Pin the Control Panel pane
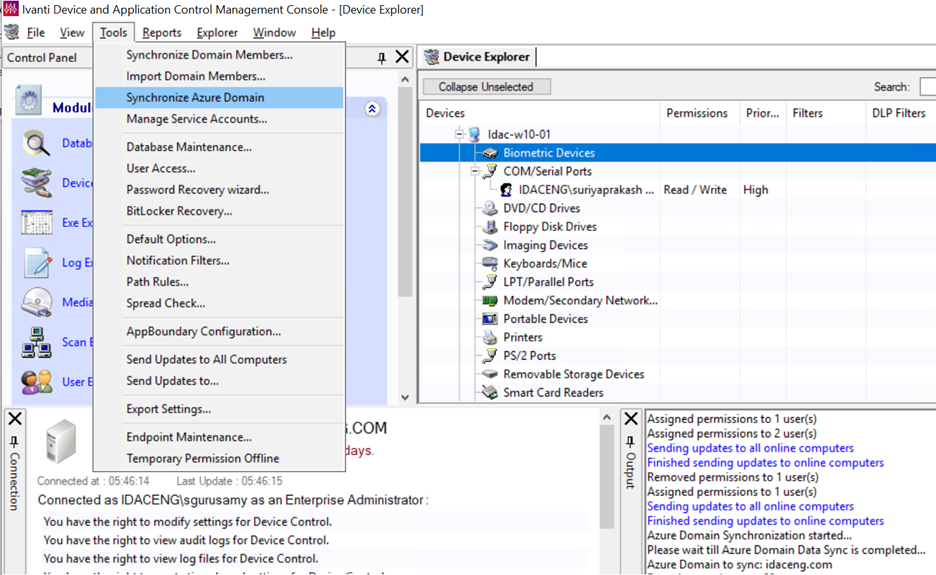This screenshot has height=575, width=936. [381, 58]
